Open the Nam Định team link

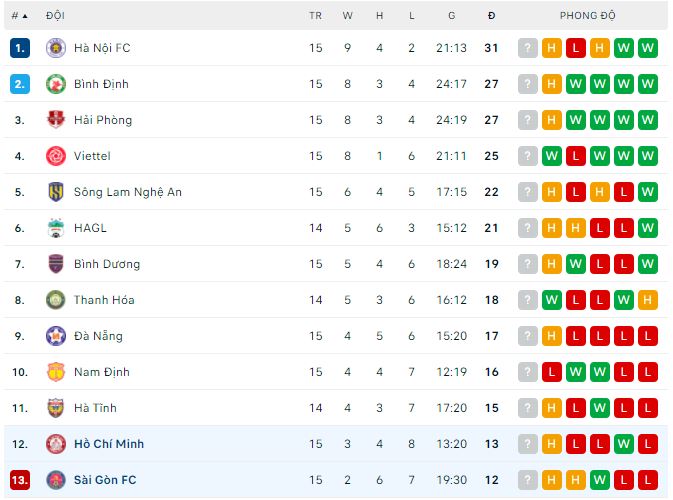click(101, 372)
